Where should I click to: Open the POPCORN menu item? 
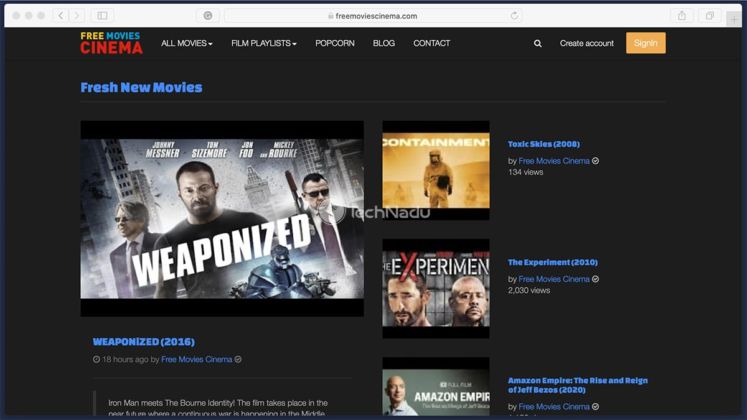[x=334, y=43]
